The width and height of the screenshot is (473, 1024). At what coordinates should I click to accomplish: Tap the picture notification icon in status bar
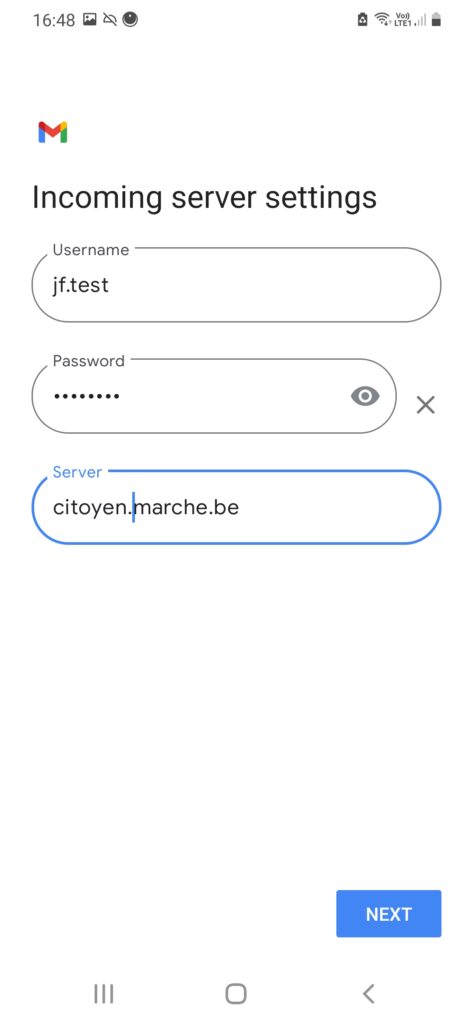click(x=90, y=20)
